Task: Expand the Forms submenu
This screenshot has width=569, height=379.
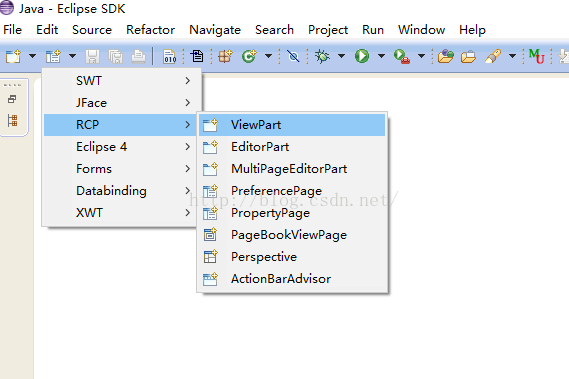Action: click(x=120, y=169)
